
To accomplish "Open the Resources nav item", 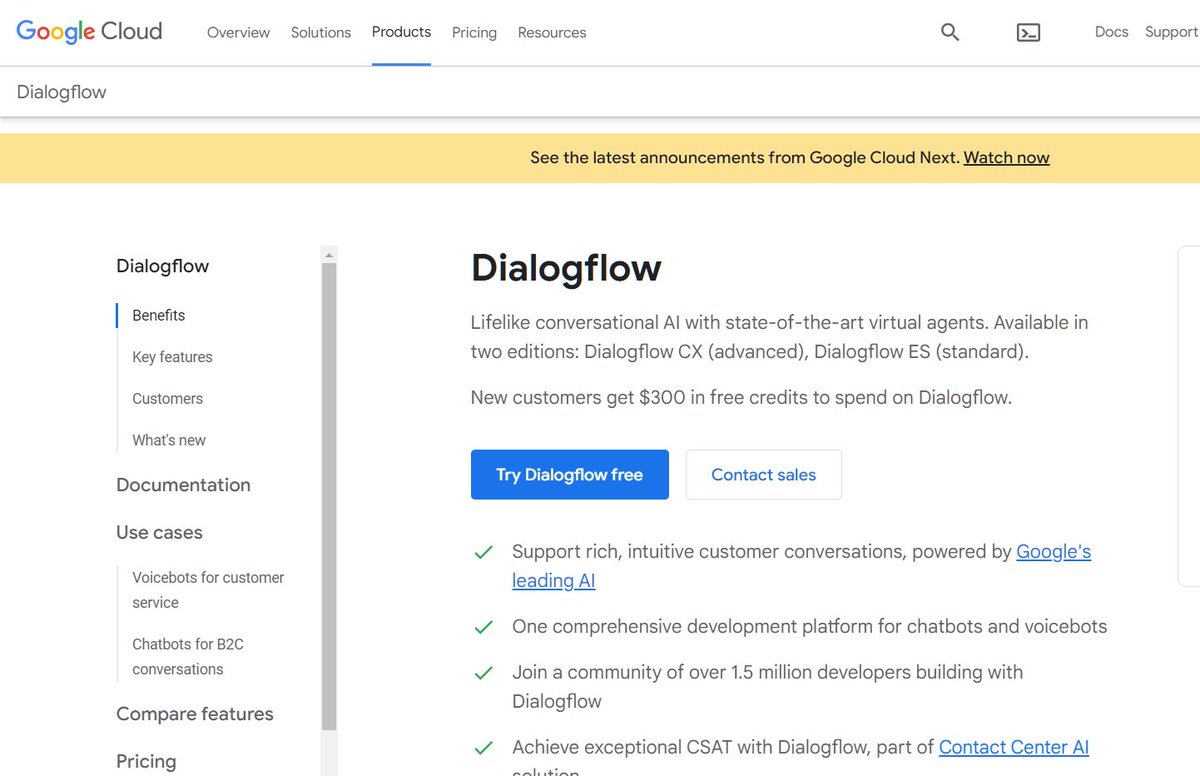I will [x=552, y=32].
